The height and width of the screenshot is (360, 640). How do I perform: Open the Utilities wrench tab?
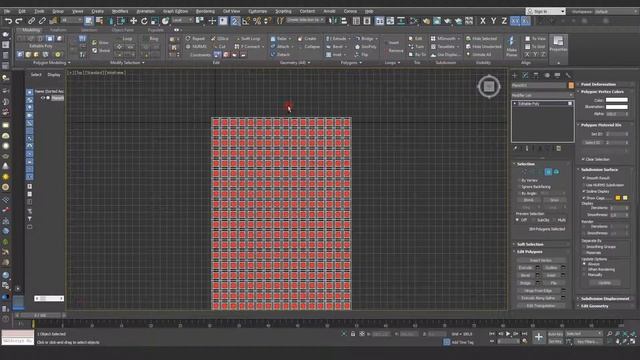[568, 76]
